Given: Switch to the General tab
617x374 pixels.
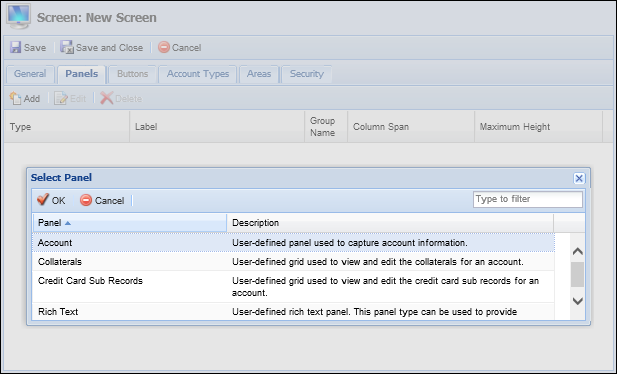Looking at the screenshot, I should 30,74.
